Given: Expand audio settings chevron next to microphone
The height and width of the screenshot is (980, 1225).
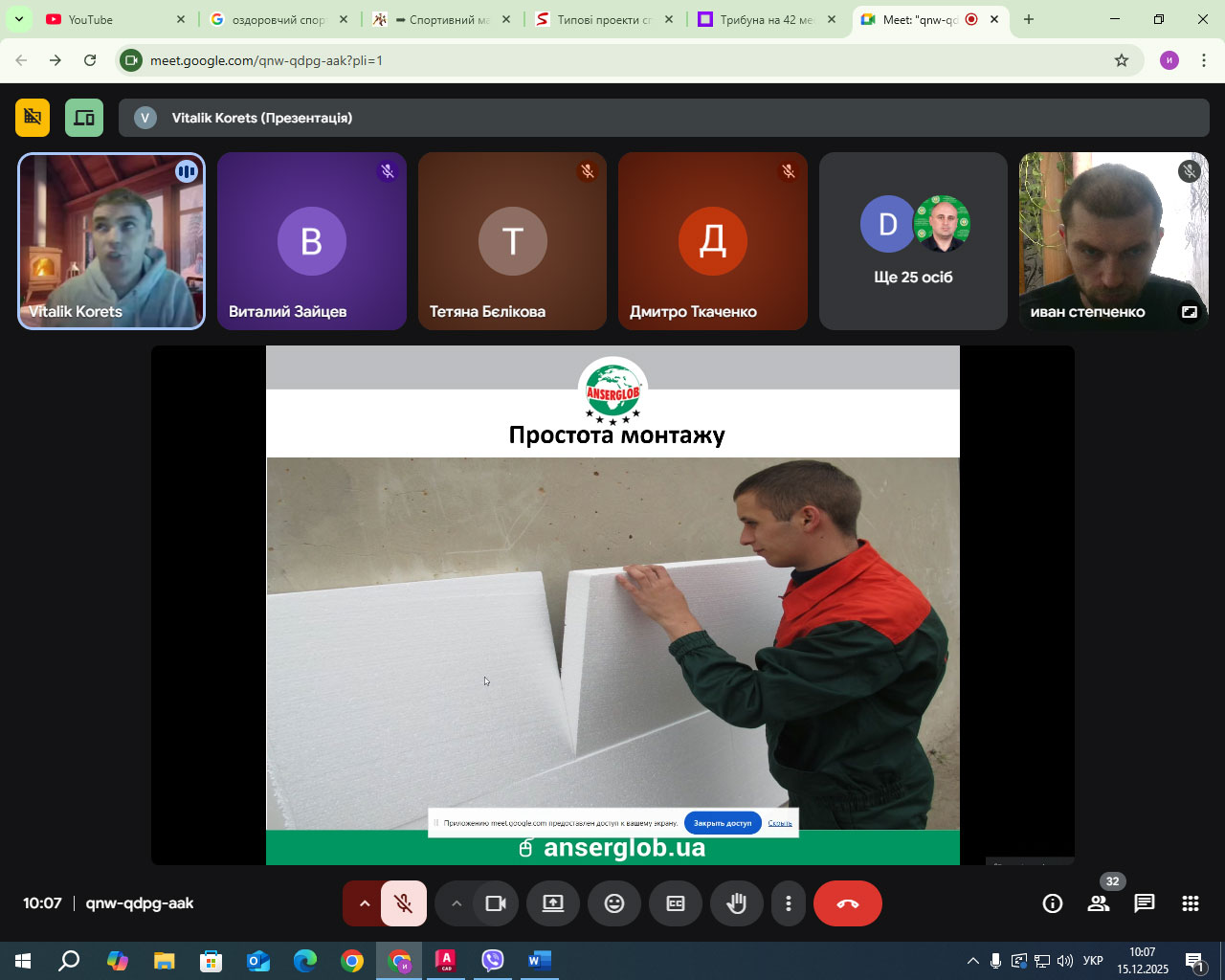Looking at the screenshot, I should pos(364,903).
